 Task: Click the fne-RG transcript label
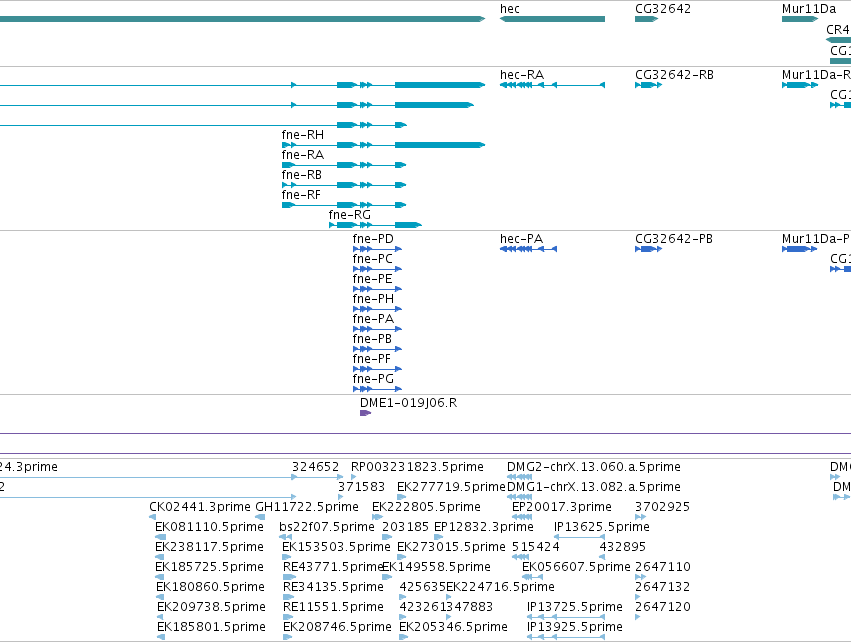point(350,215)
